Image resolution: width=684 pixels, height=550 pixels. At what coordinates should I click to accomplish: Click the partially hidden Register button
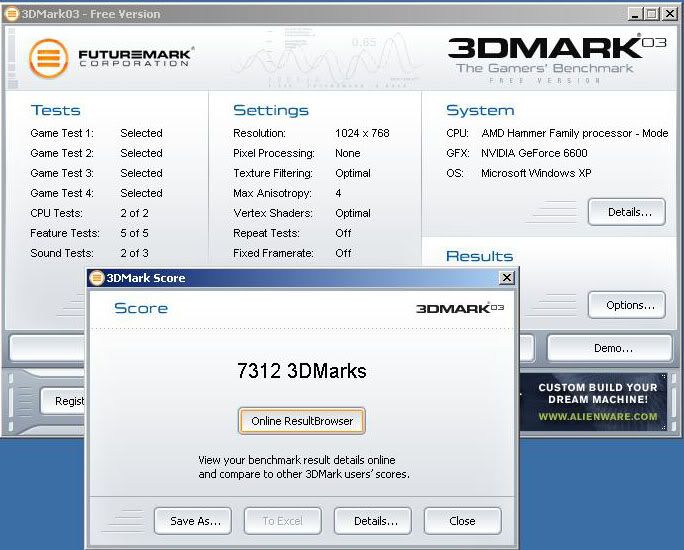[64, 401]
